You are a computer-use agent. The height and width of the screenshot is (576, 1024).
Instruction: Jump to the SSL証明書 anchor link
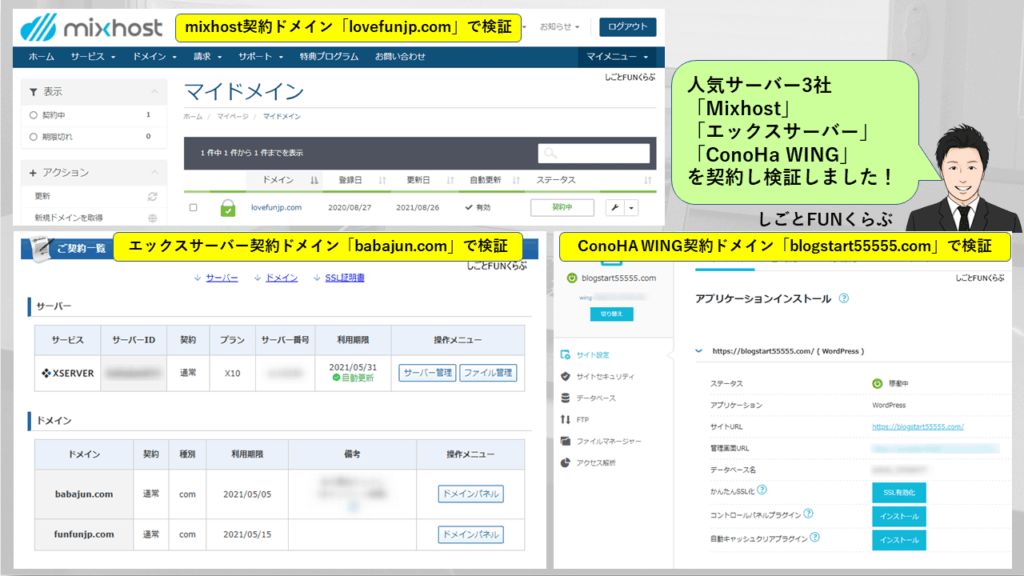[344, 278]
